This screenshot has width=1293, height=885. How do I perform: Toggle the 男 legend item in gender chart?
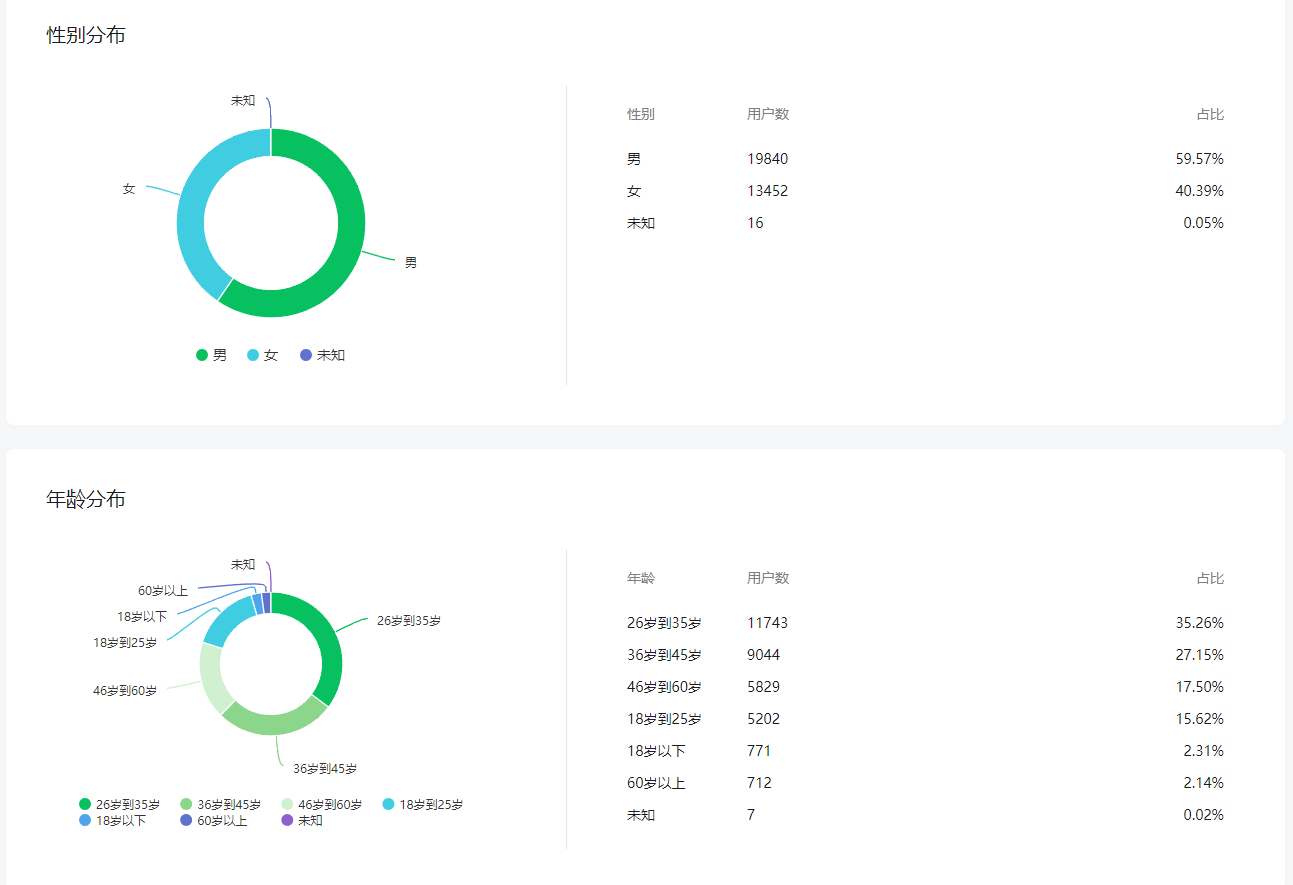(212, 355)
